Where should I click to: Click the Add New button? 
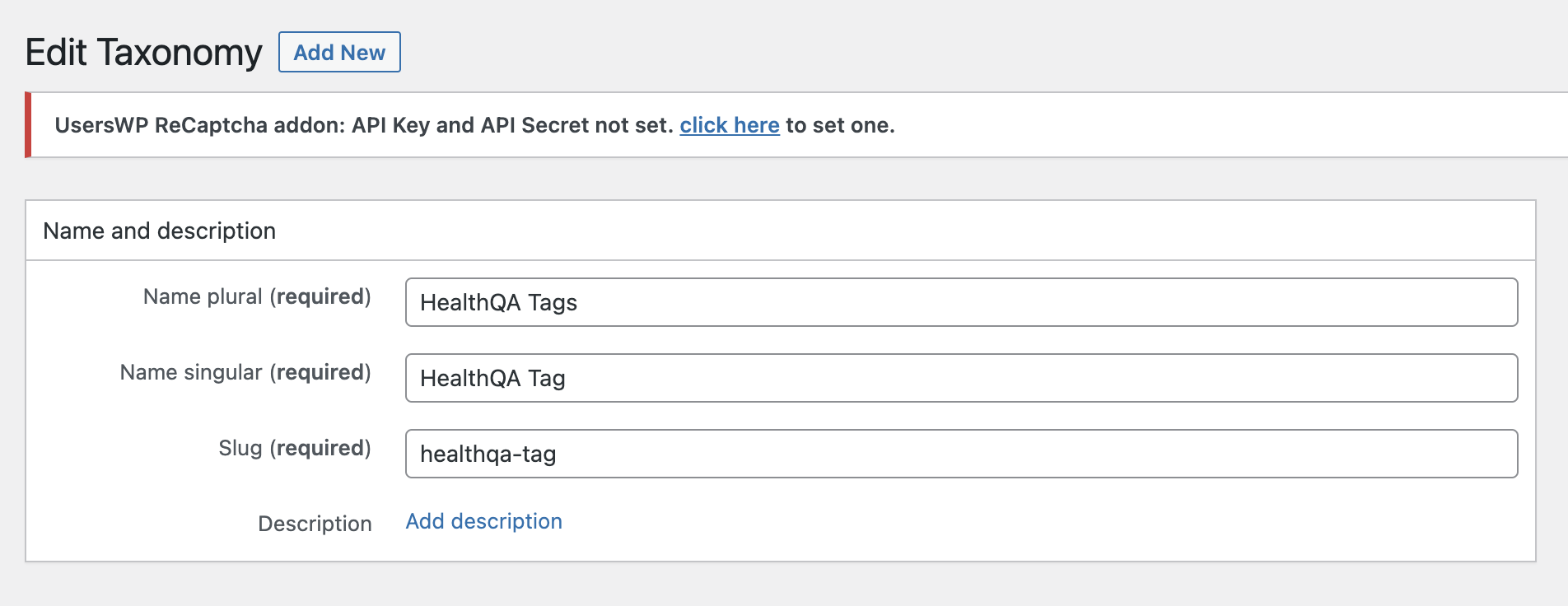339,52
